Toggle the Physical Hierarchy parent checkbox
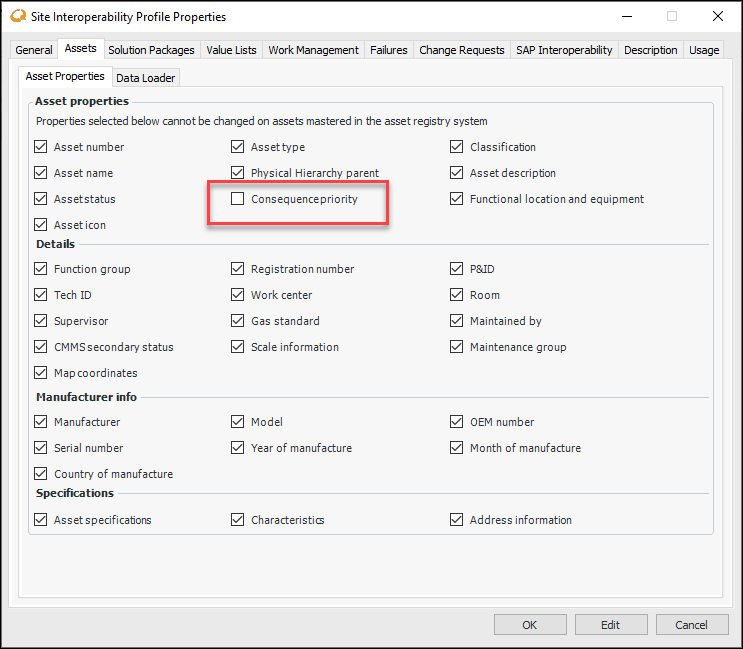 238,173
